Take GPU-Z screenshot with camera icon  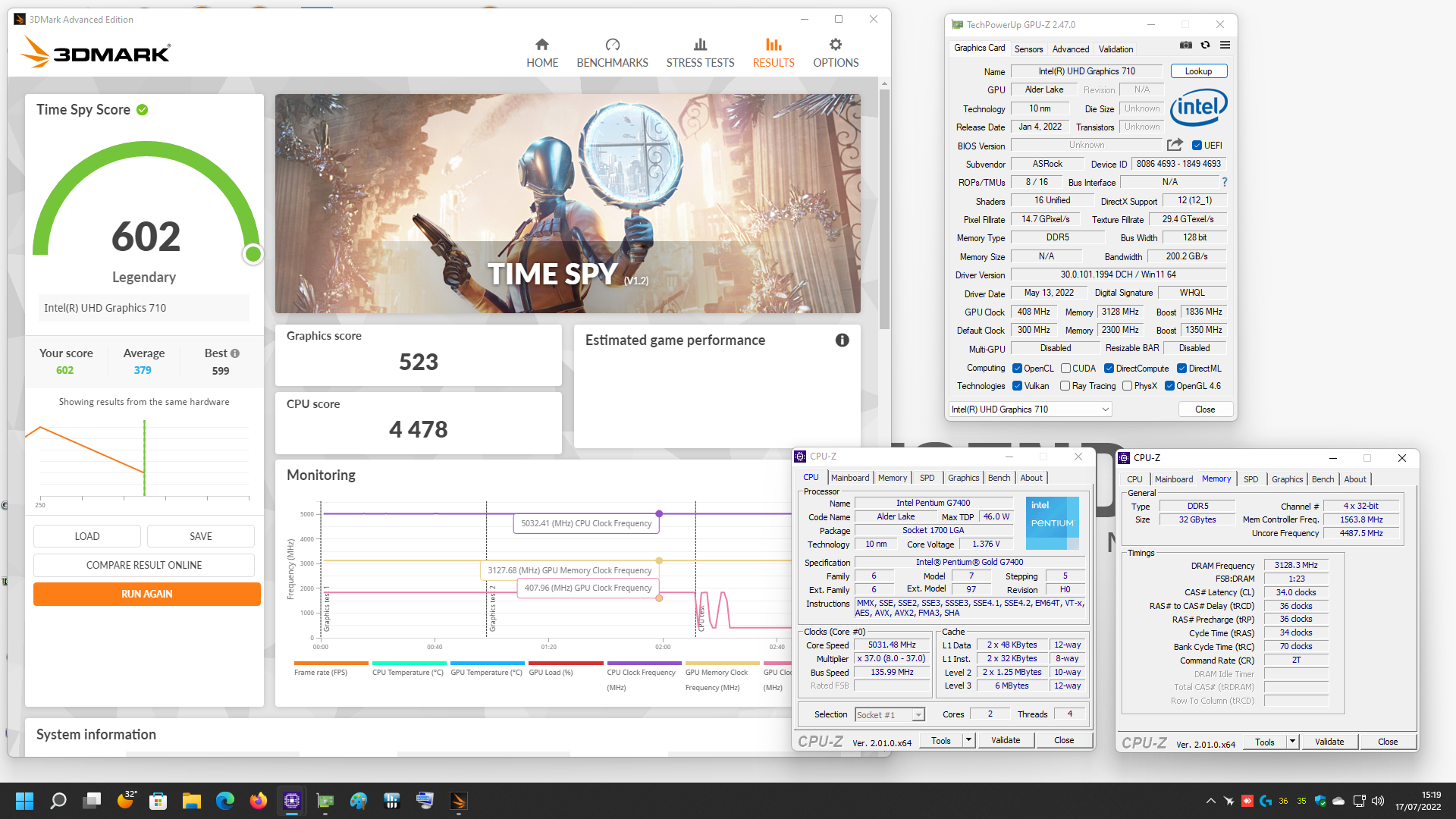tap(1186, 45)
